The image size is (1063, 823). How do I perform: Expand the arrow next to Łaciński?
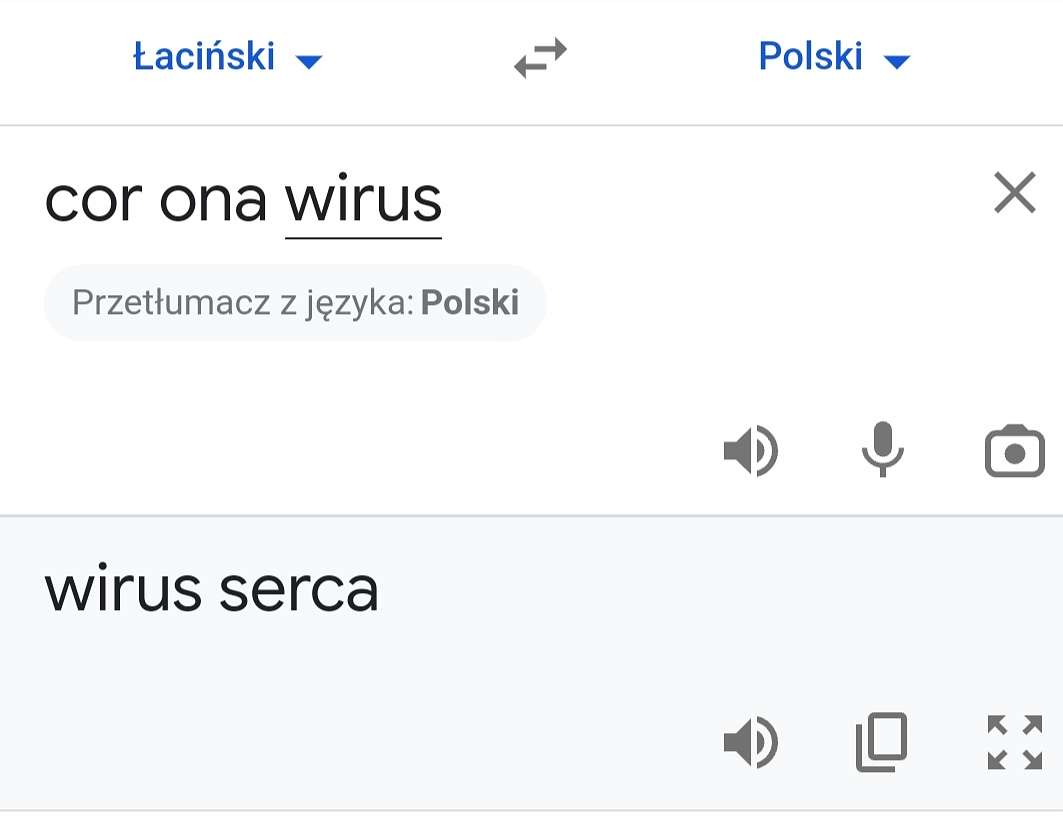tap(309, 62)
